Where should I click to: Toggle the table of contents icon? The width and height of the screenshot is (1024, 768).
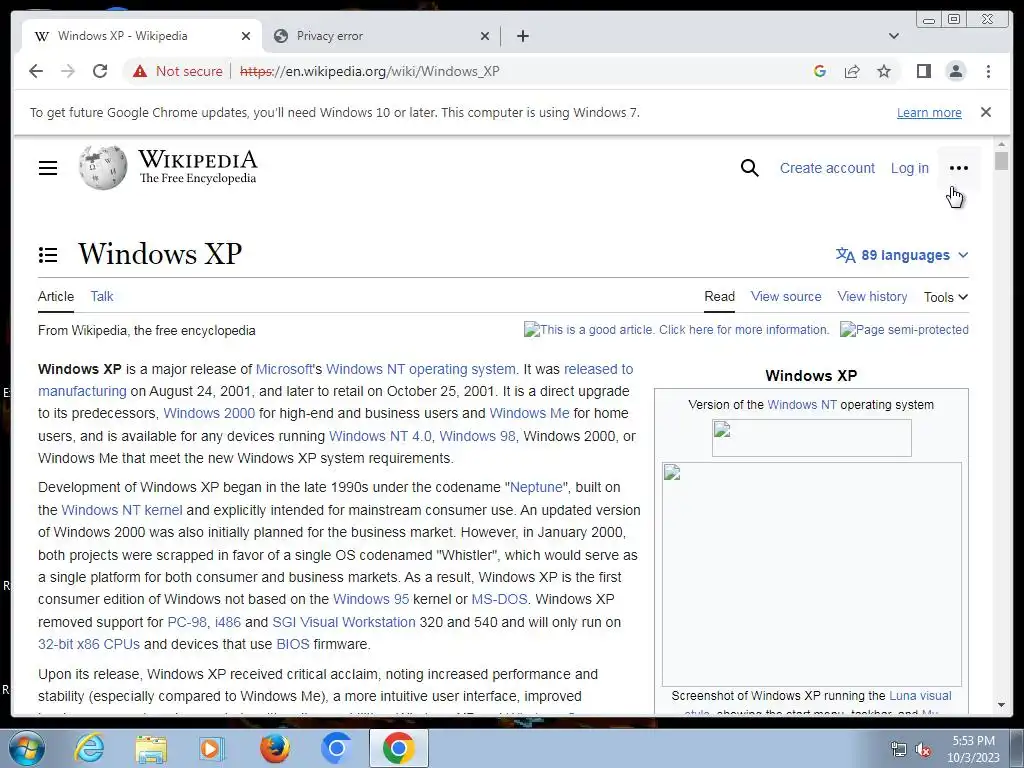click(48, 255)
